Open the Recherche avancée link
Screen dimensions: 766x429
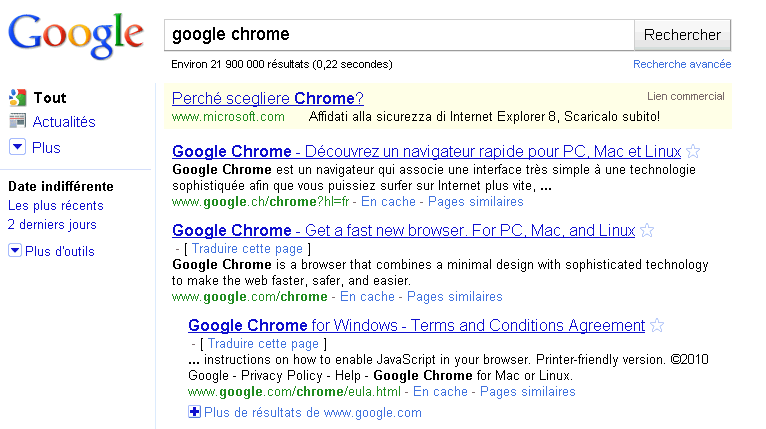pos(682,64)
